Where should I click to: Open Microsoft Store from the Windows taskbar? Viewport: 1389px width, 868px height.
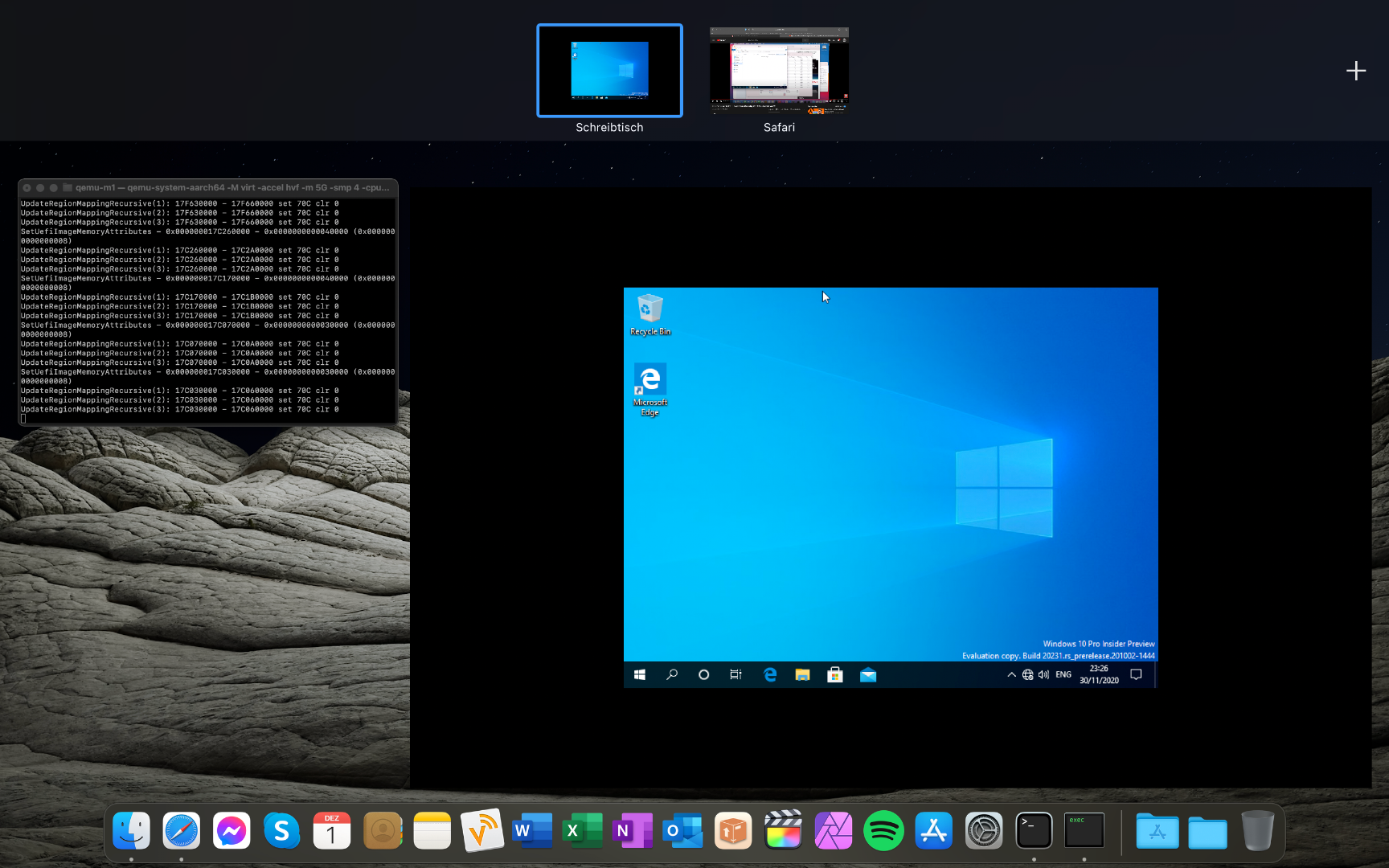pos(835,675)
